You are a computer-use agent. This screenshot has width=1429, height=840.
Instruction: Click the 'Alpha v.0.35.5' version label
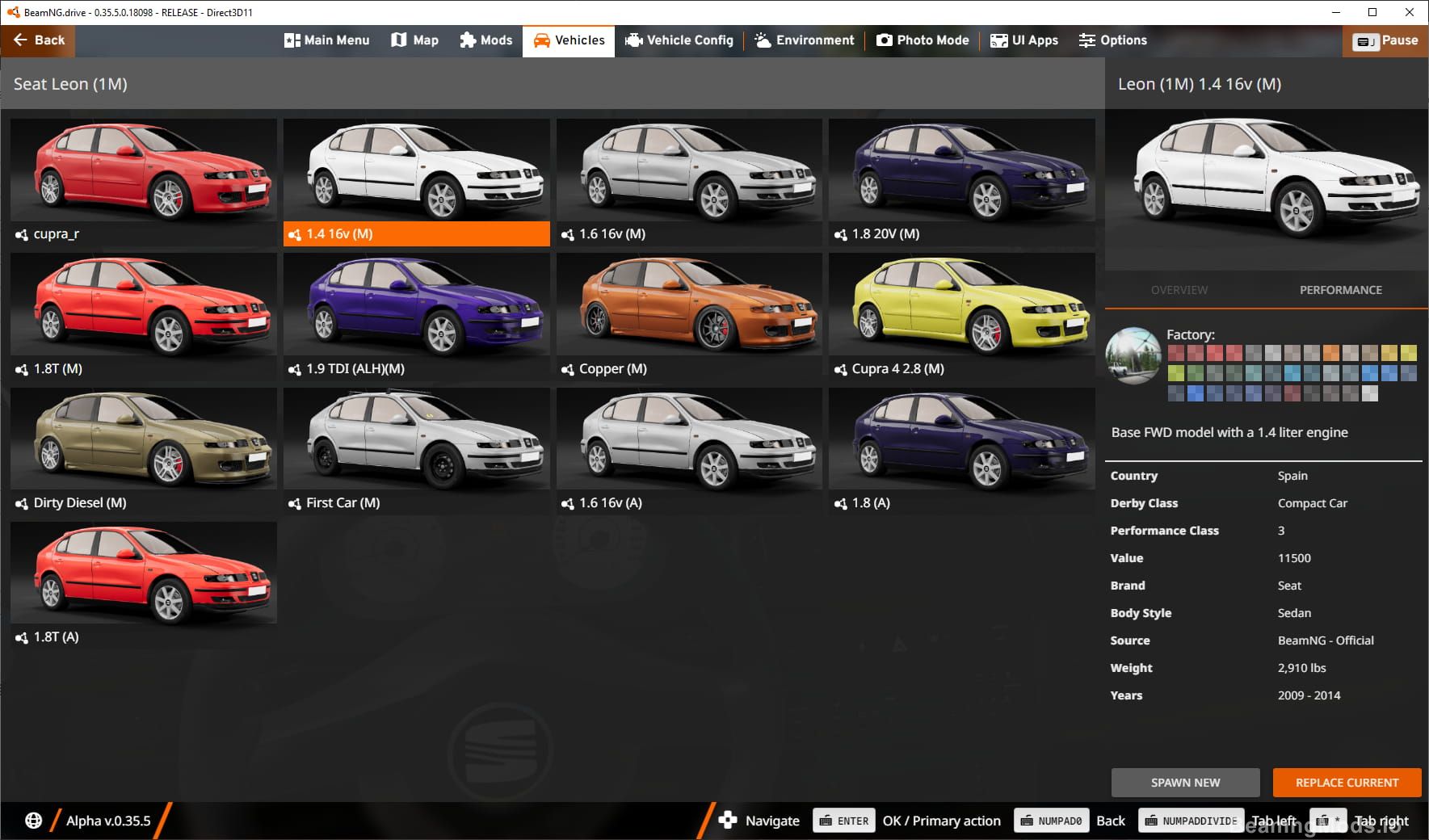click(108, 821)
